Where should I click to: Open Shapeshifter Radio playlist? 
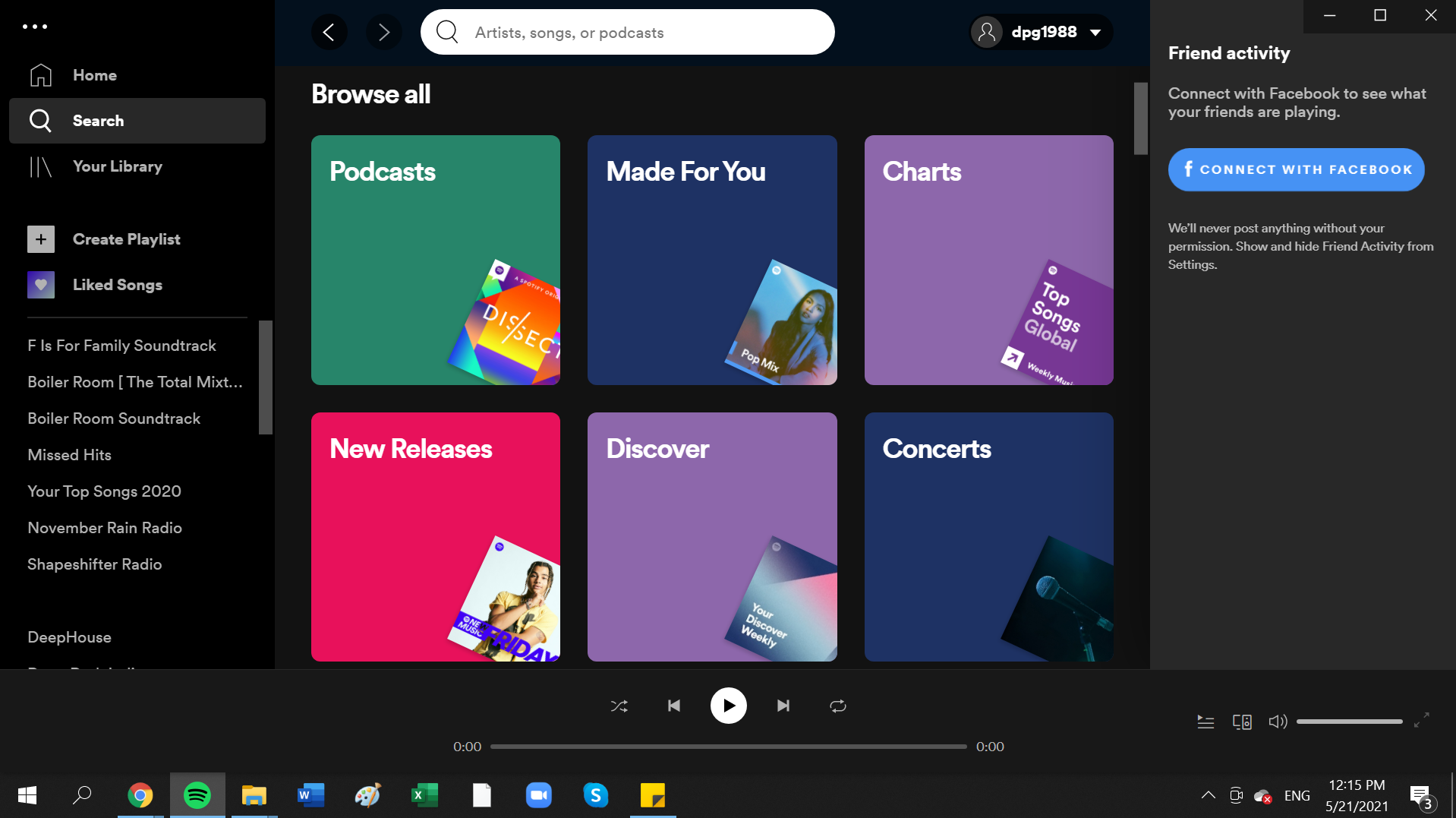pos(95,564)
